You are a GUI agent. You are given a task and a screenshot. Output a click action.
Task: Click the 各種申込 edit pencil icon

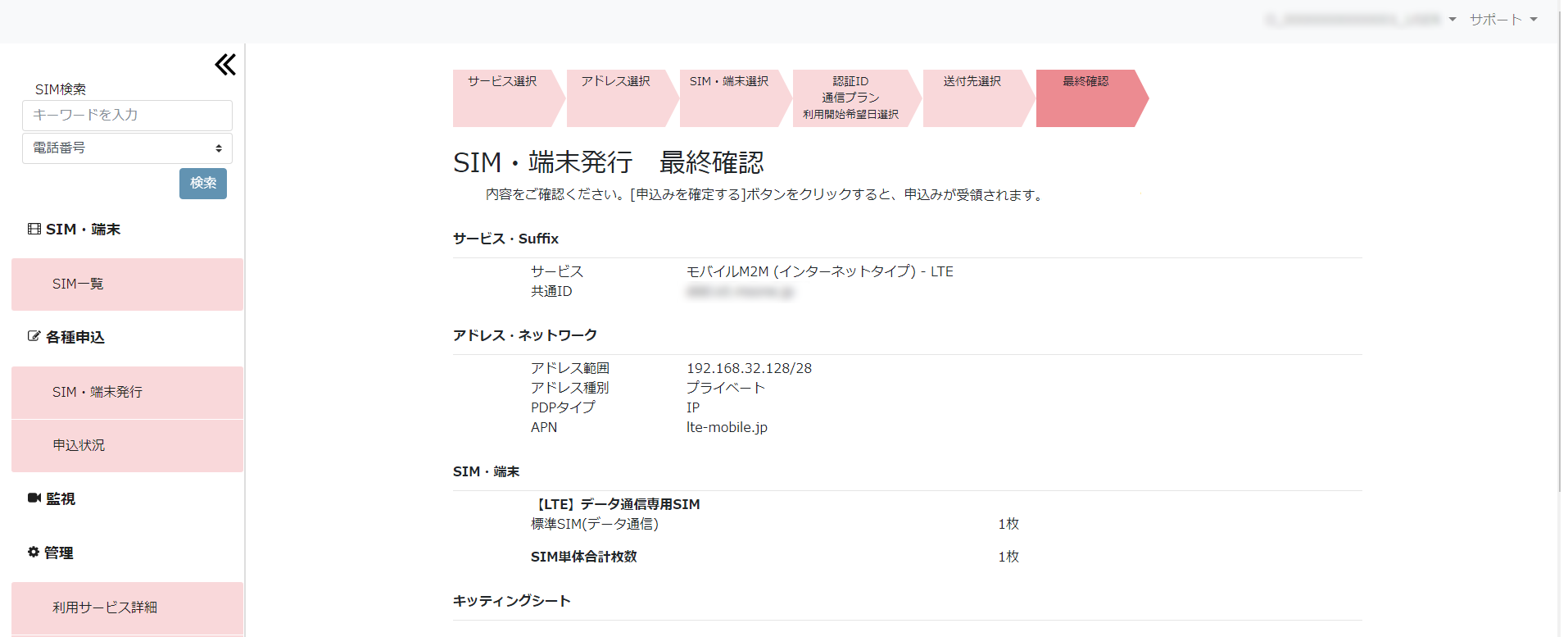(x=34, y=336)
